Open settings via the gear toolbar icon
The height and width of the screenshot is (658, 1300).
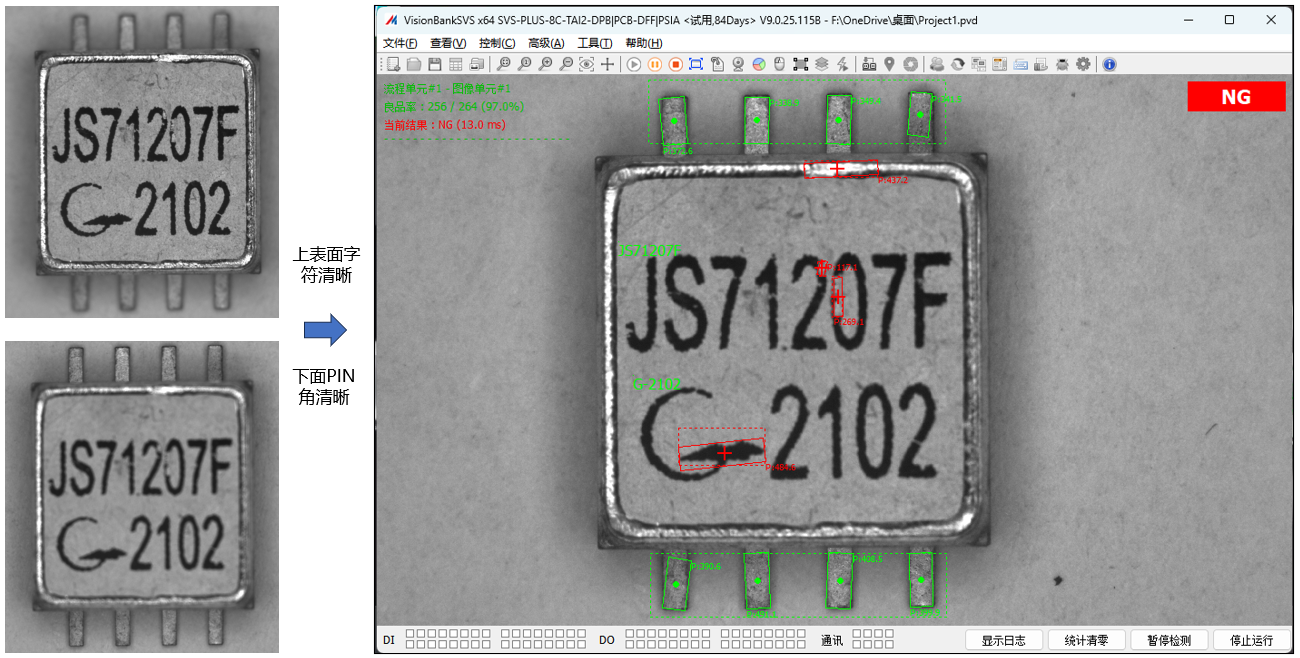click(1083, 64)
